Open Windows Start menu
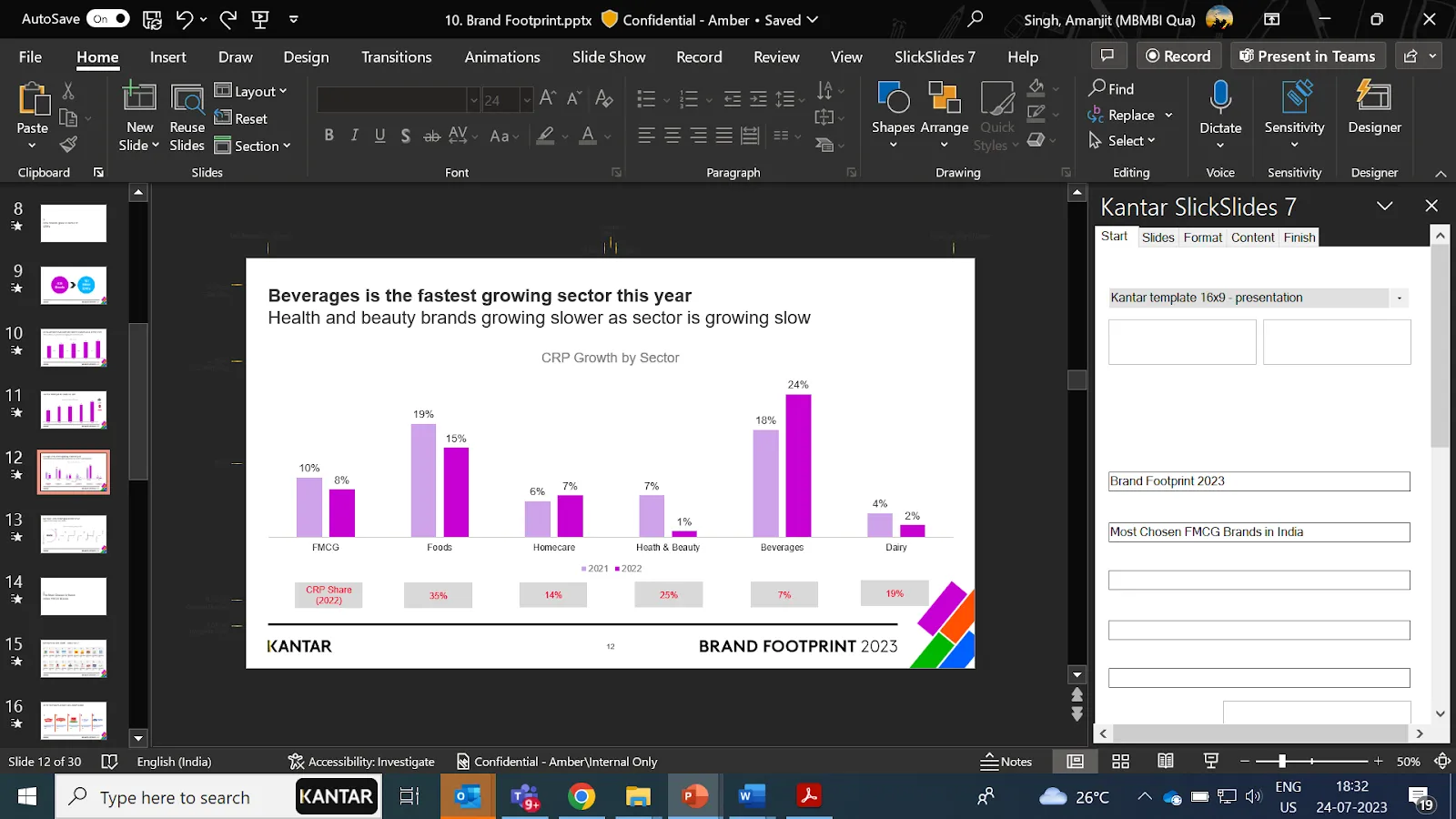Viewport: 1456px width, 819px height. pos(27,797)
